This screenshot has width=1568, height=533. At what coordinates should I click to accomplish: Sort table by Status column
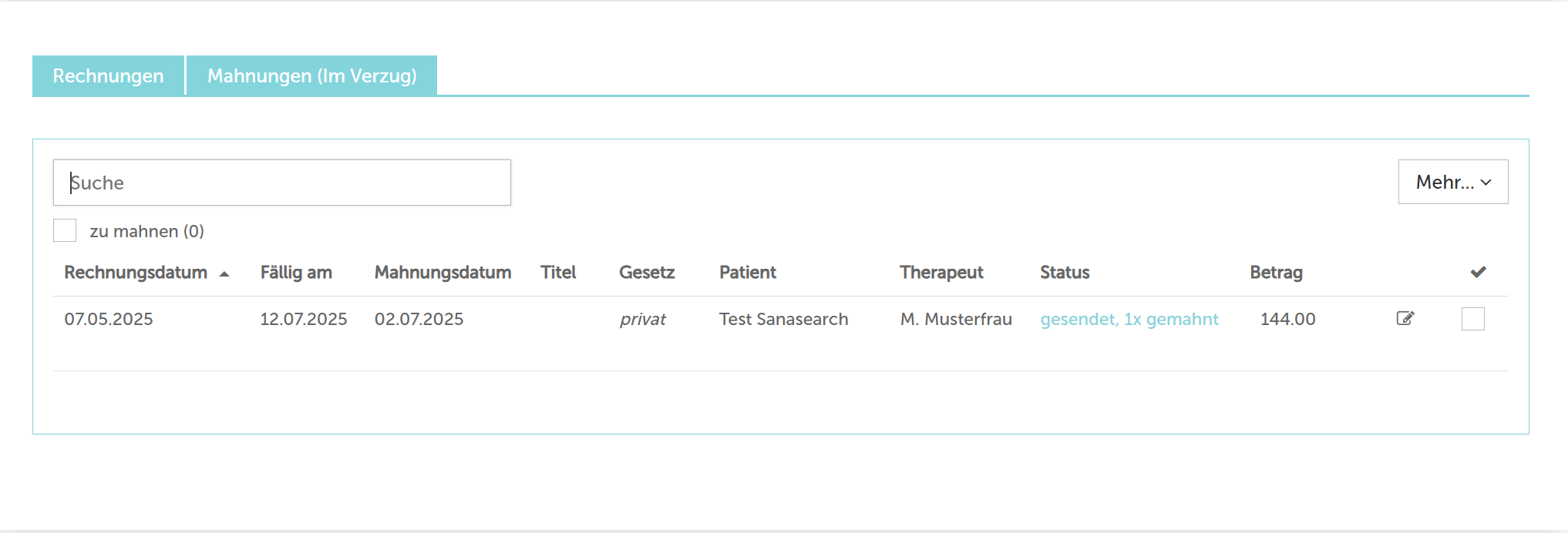point(1065,272)
